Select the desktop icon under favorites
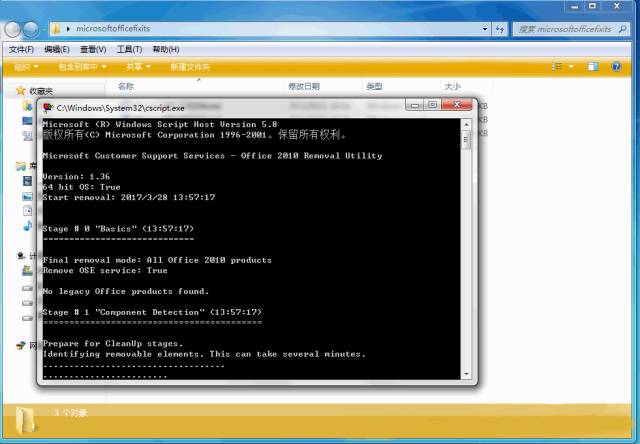Image resolution: width=640 pixels, height=444 pixels. pyautogui.click(x=27, y=120)
